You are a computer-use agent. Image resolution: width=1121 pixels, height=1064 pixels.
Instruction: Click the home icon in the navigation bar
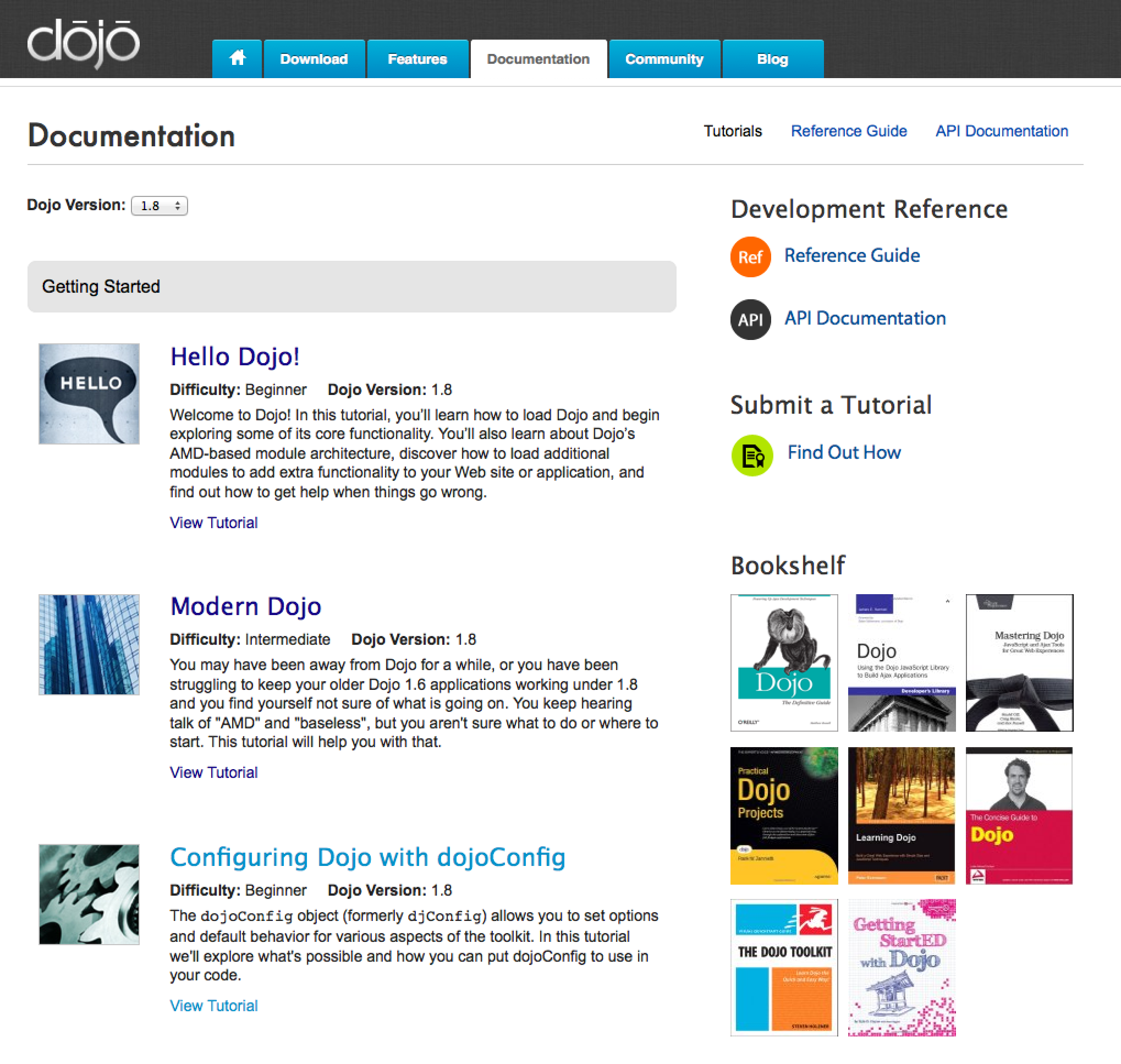click(x=237, y=58)
